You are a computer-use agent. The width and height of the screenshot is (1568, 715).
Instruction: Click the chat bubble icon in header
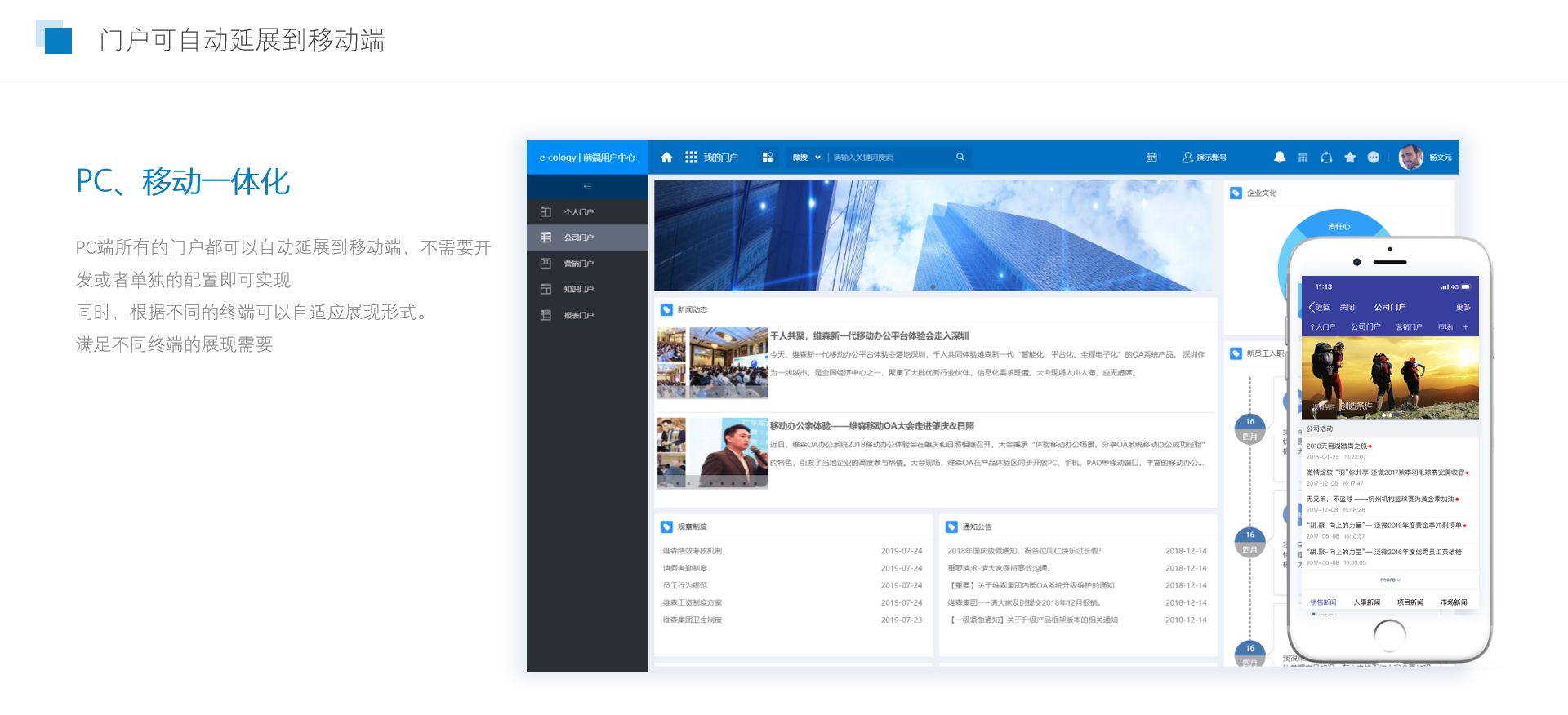(1374, 158)
